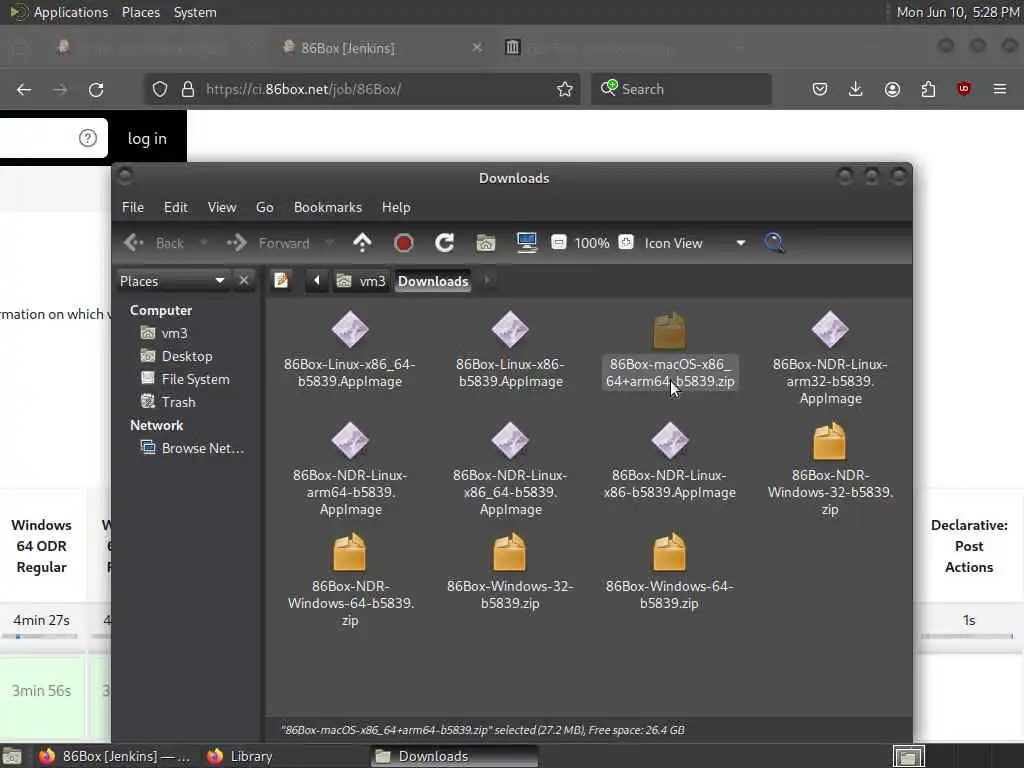The width and height of the screenshot is (1024, 768).
Task: Open the Applications menu in top panel
Action: tap(71, 12)
